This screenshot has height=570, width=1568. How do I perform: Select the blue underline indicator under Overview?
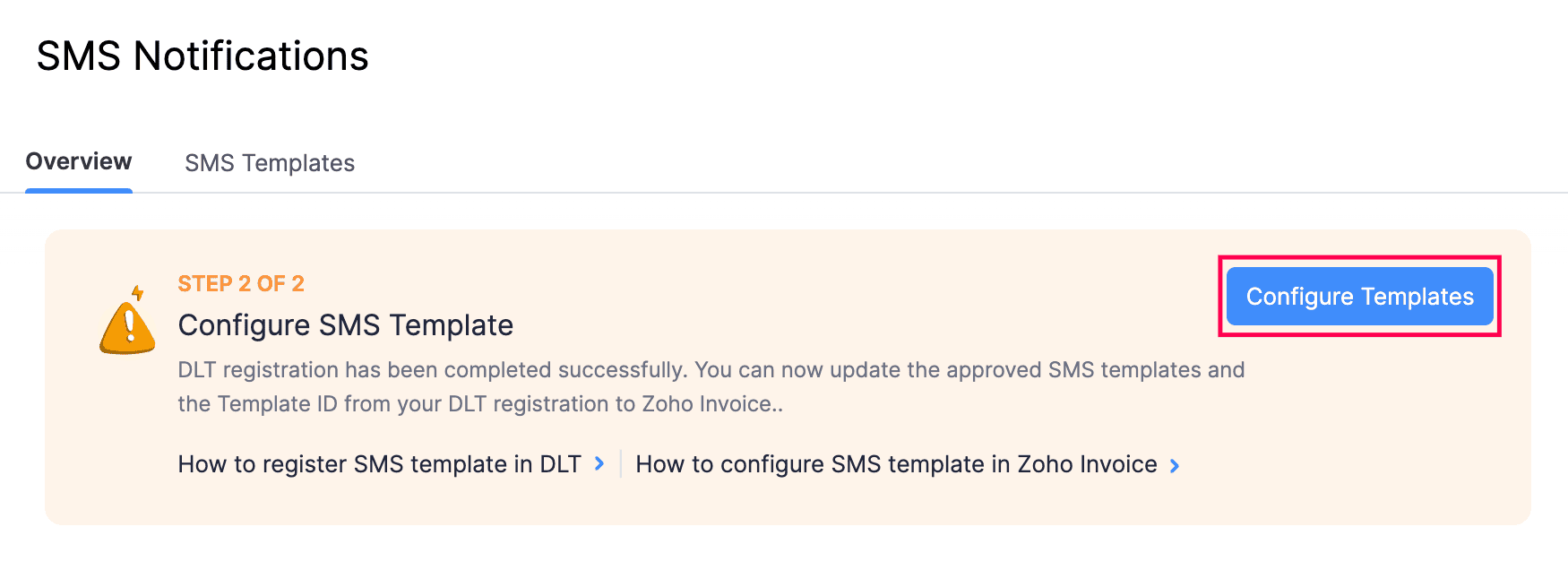click(79, 189)
